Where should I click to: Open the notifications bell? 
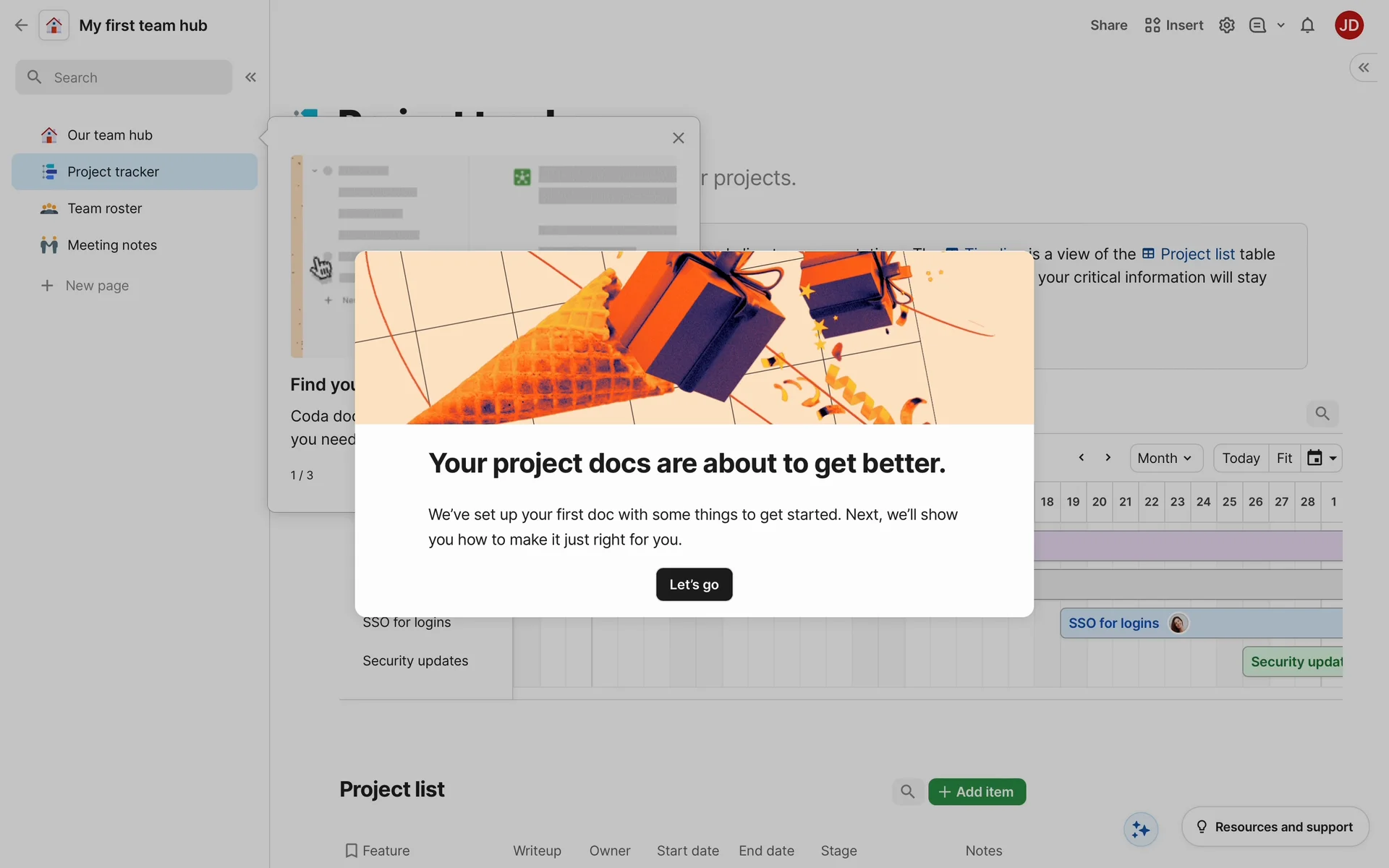coord(1307,25)
